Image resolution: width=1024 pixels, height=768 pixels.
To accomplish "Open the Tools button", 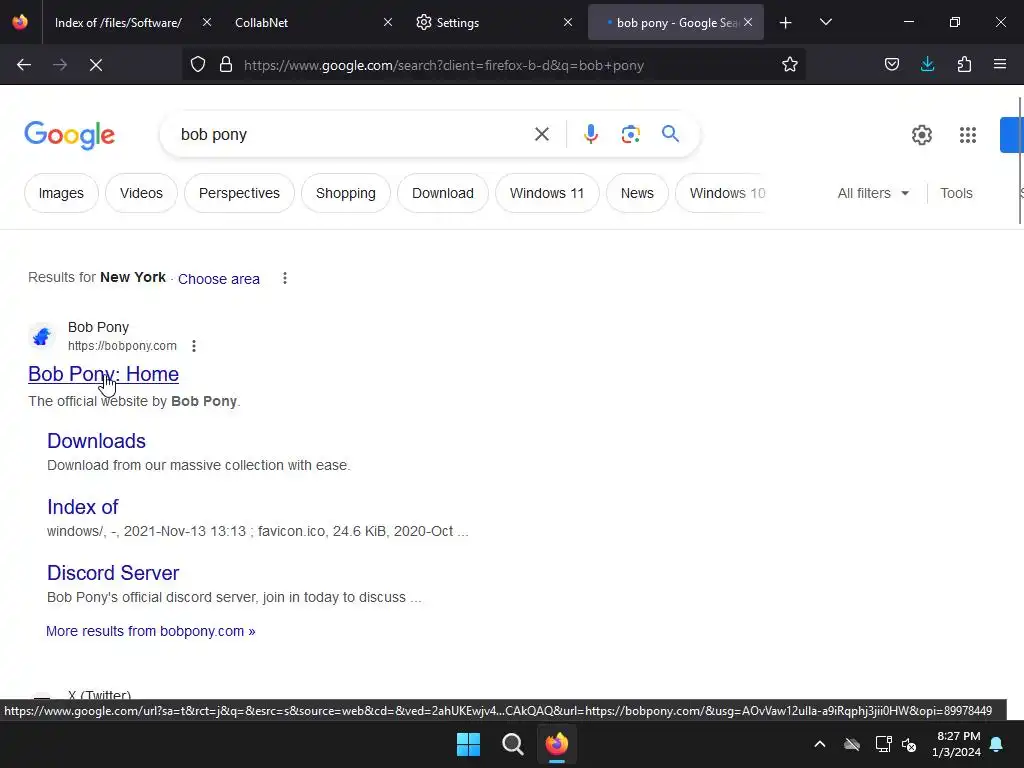I will 956,193.
